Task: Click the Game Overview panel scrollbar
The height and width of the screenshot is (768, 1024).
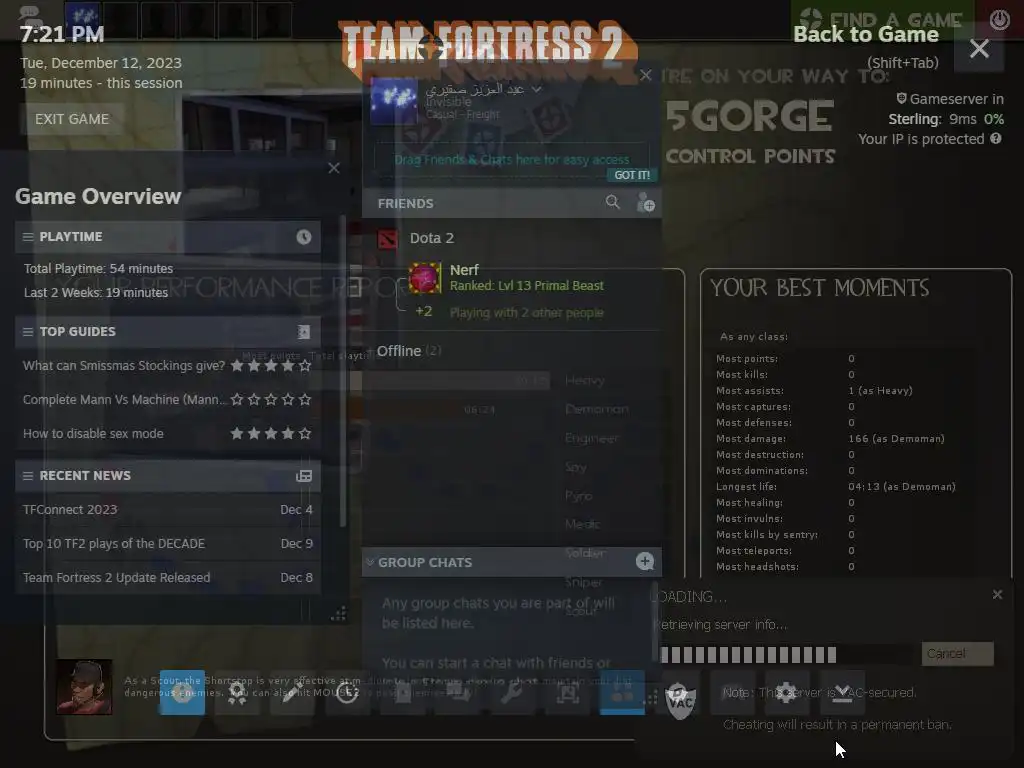Action: point(343,369)
